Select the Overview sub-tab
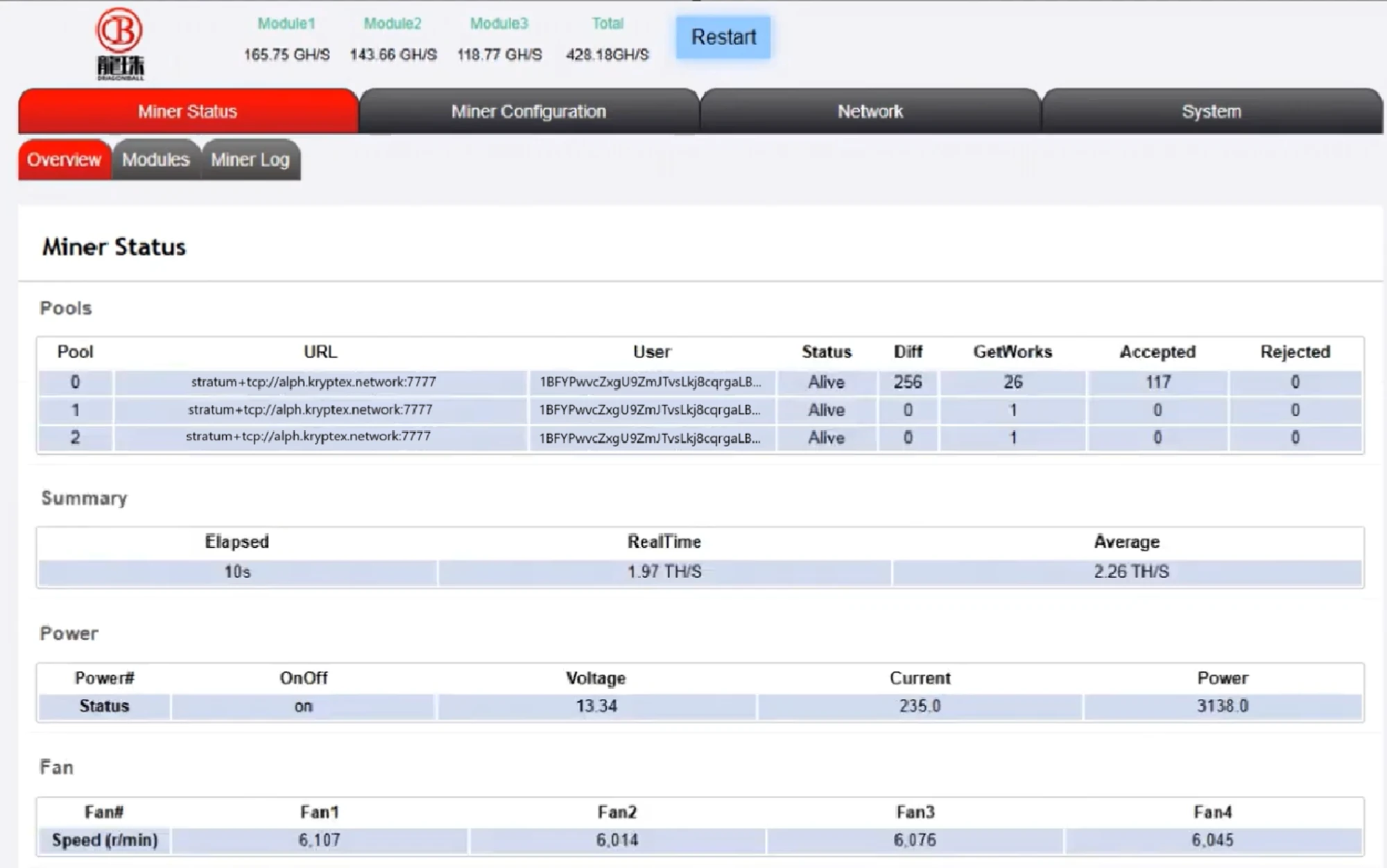The width and height of the screenshot is (1387, 868). pyautogui.click(x=64, y=160)
